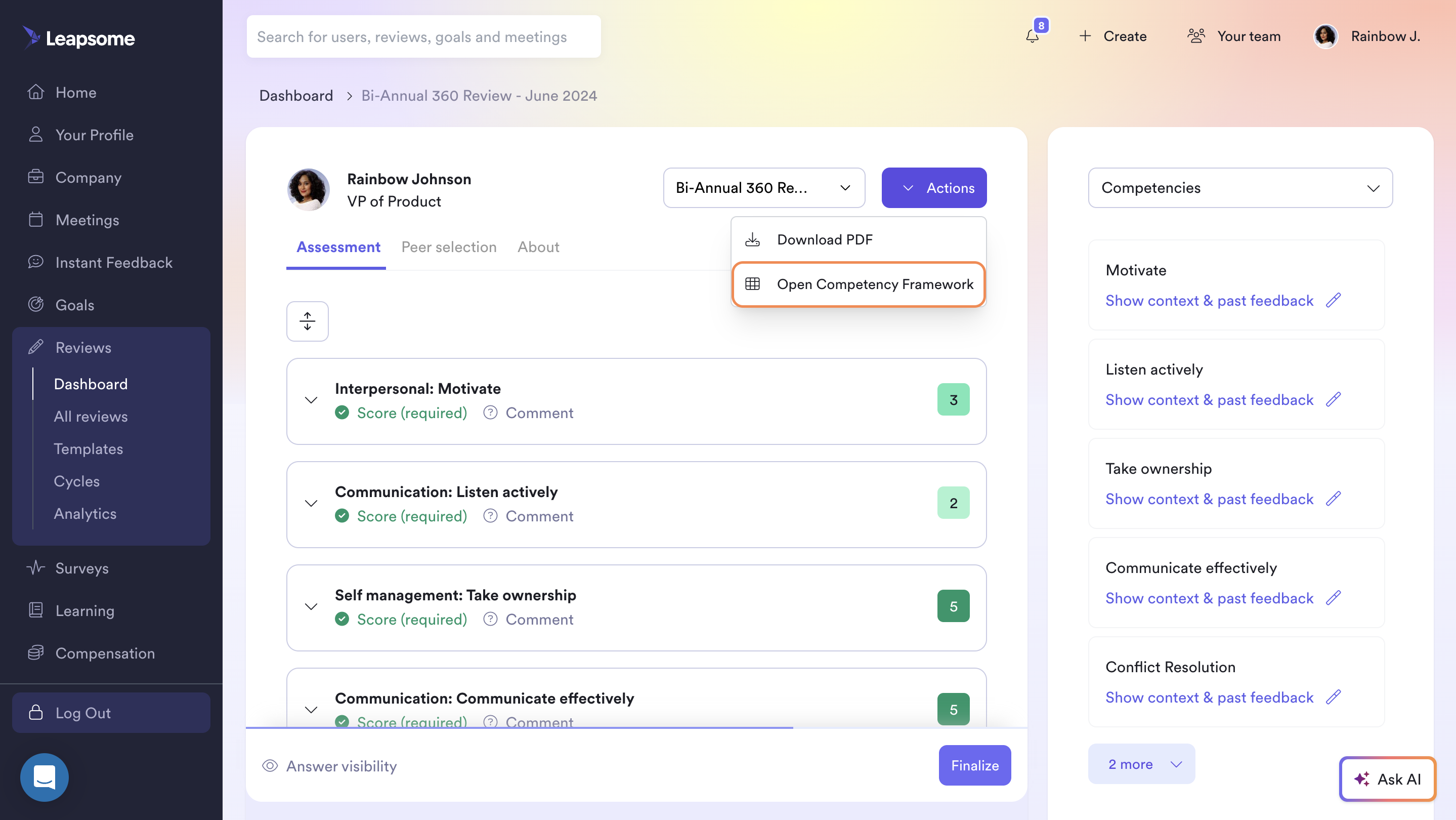Toggle Answer visibility eye
The width and height of the screenshot is (1456, 820).
point(270,765)
